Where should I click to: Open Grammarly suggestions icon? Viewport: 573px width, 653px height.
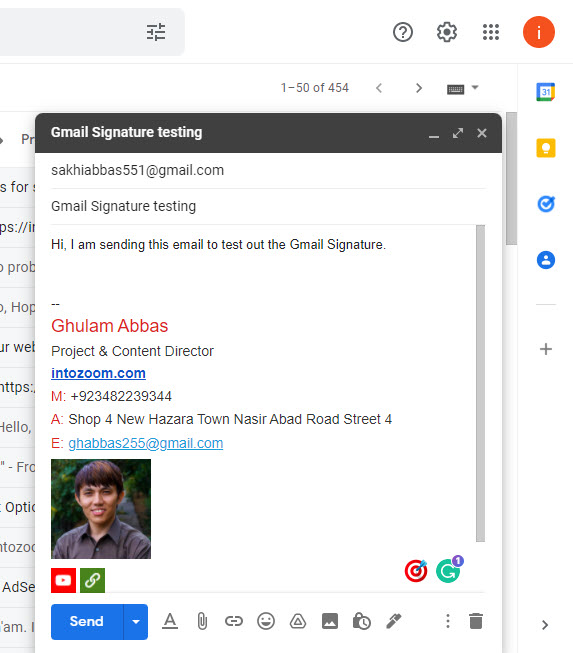(x=449, y=570)
